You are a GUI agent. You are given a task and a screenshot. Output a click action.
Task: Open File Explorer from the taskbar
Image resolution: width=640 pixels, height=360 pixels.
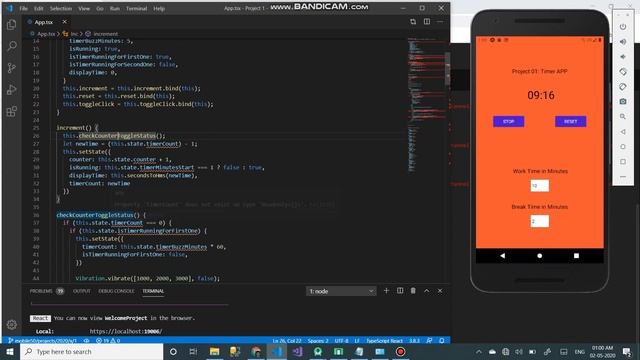coord(214,352)
